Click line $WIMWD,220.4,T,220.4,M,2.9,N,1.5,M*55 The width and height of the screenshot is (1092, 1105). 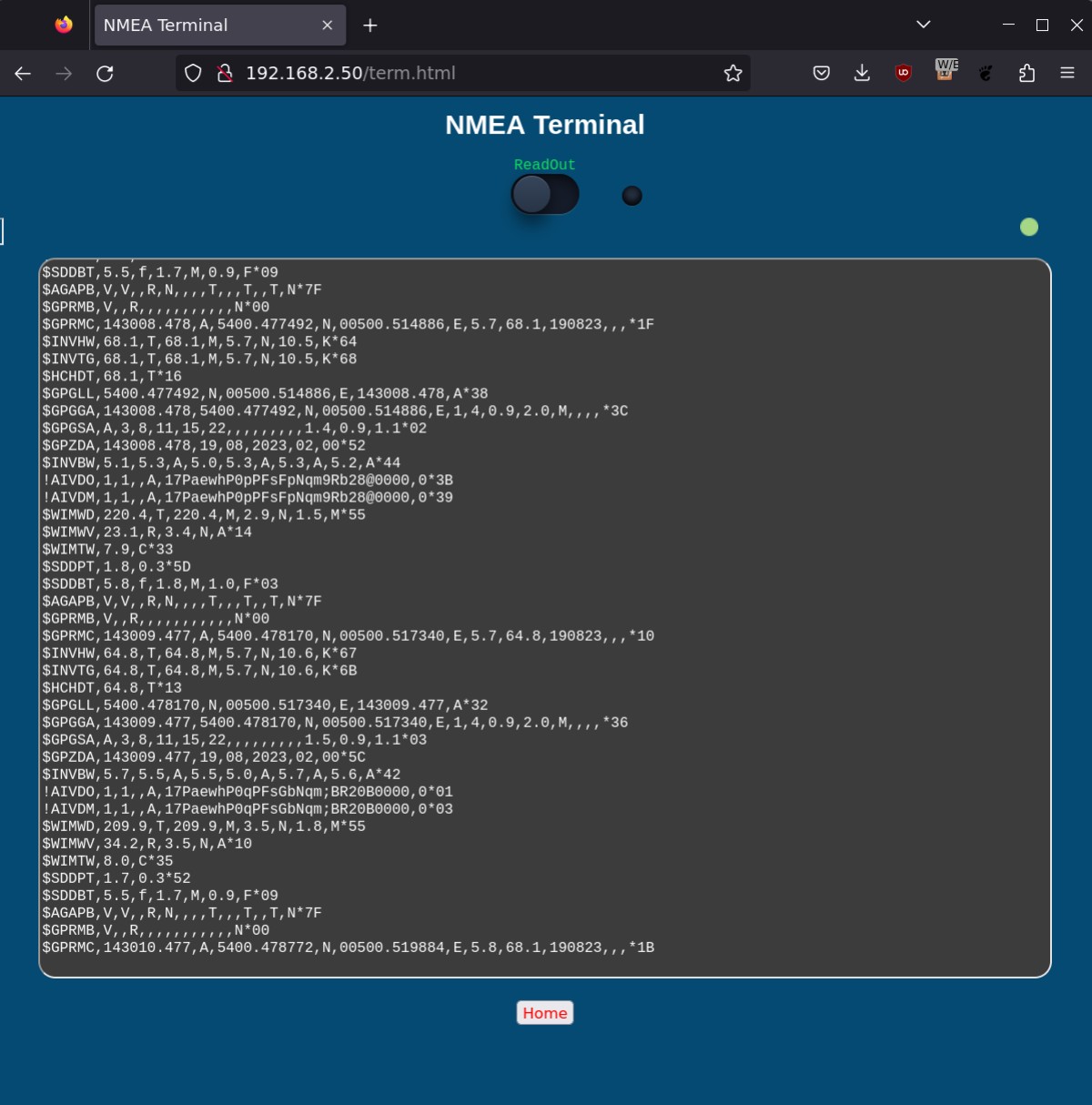204,515
